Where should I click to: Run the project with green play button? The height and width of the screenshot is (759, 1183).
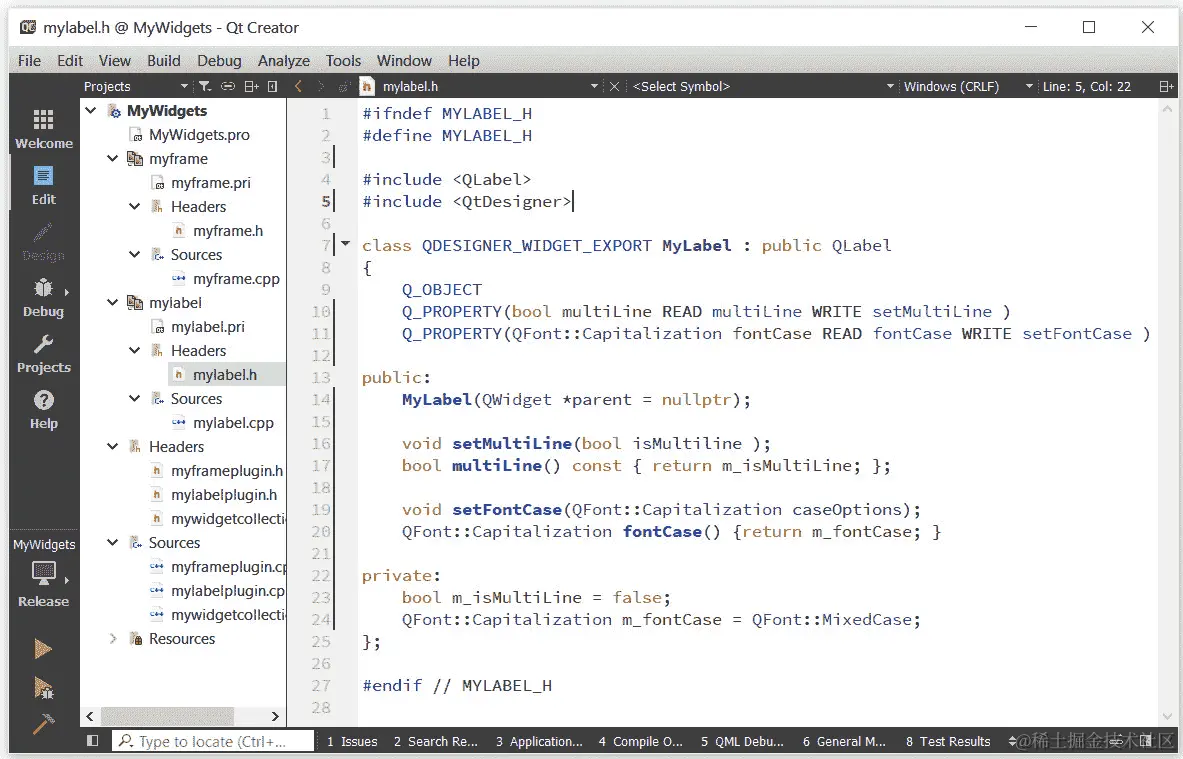(x=43, y=649)
